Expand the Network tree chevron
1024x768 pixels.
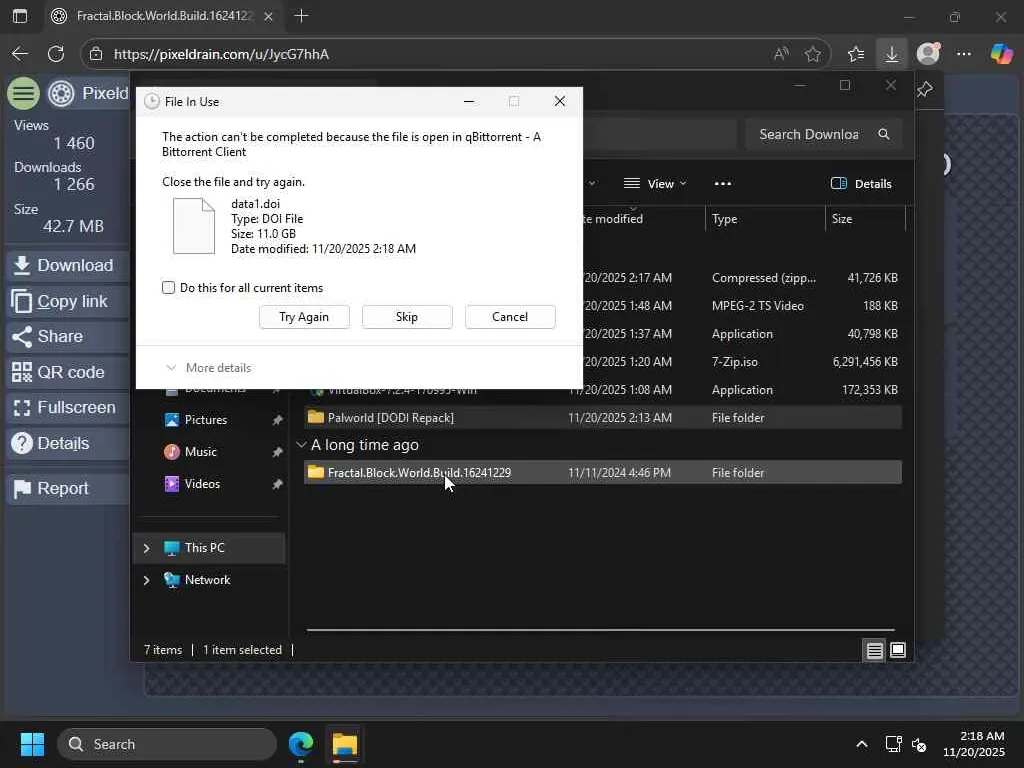pyautogui.click(x=146, y=580)
